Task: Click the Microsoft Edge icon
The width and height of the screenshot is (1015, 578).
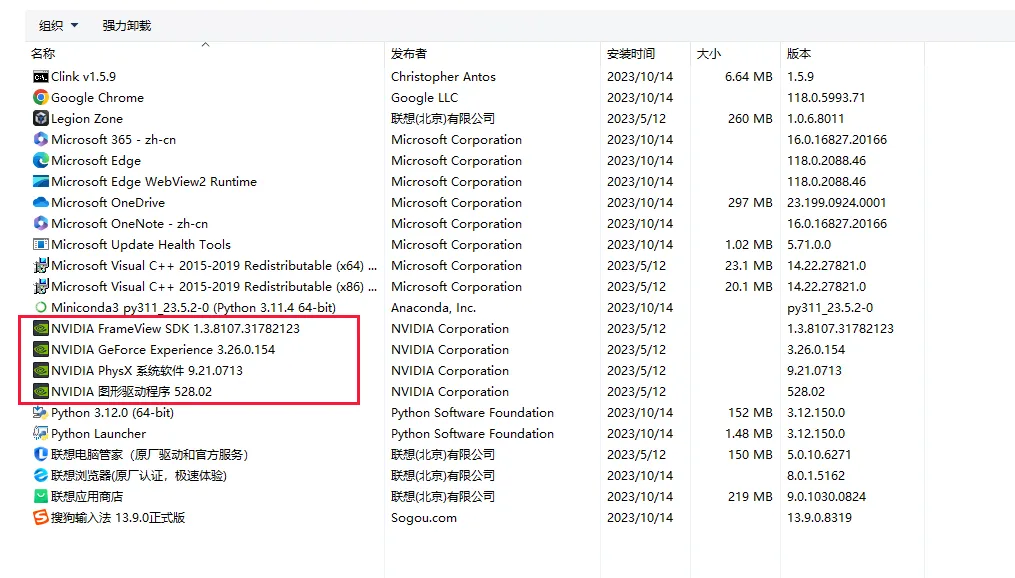Action: click(41, 160)
